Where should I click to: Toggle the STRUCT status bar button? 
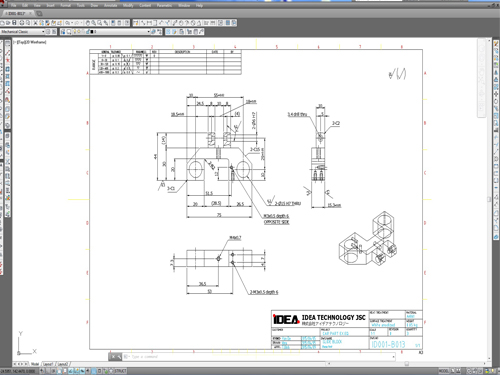coord(120,371)
